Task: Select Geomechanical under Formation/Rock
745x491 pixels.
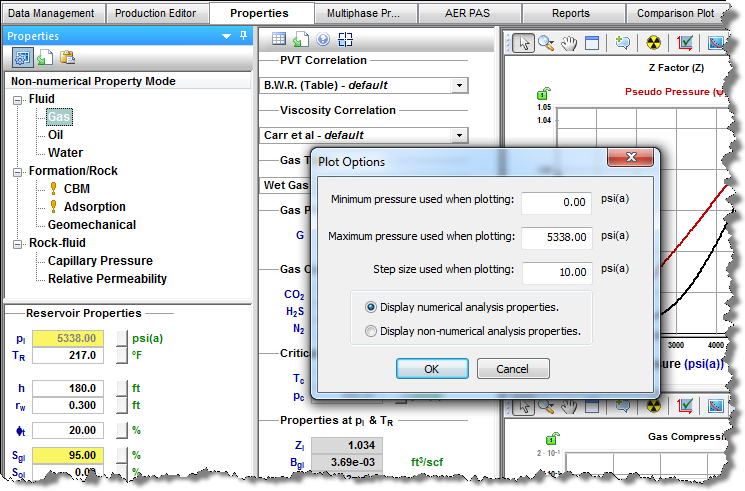Action: pyautogui.click(x=92, y=225)
